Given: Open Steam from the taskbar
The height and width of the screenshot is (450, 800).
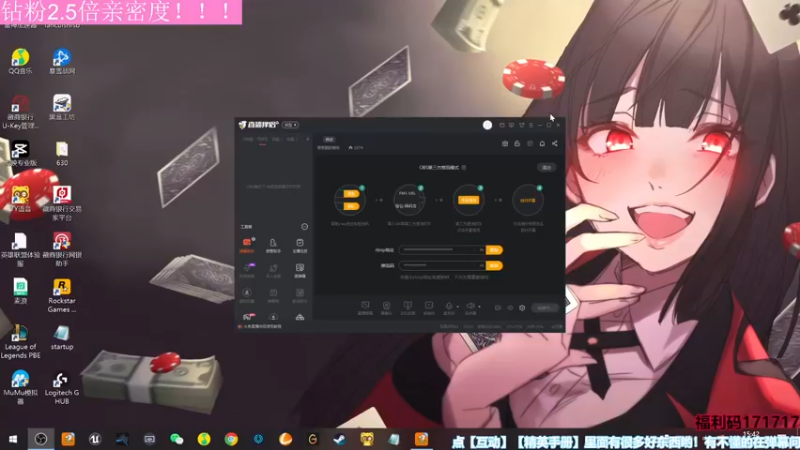Looking at the screenshot, I should [339, 439].
